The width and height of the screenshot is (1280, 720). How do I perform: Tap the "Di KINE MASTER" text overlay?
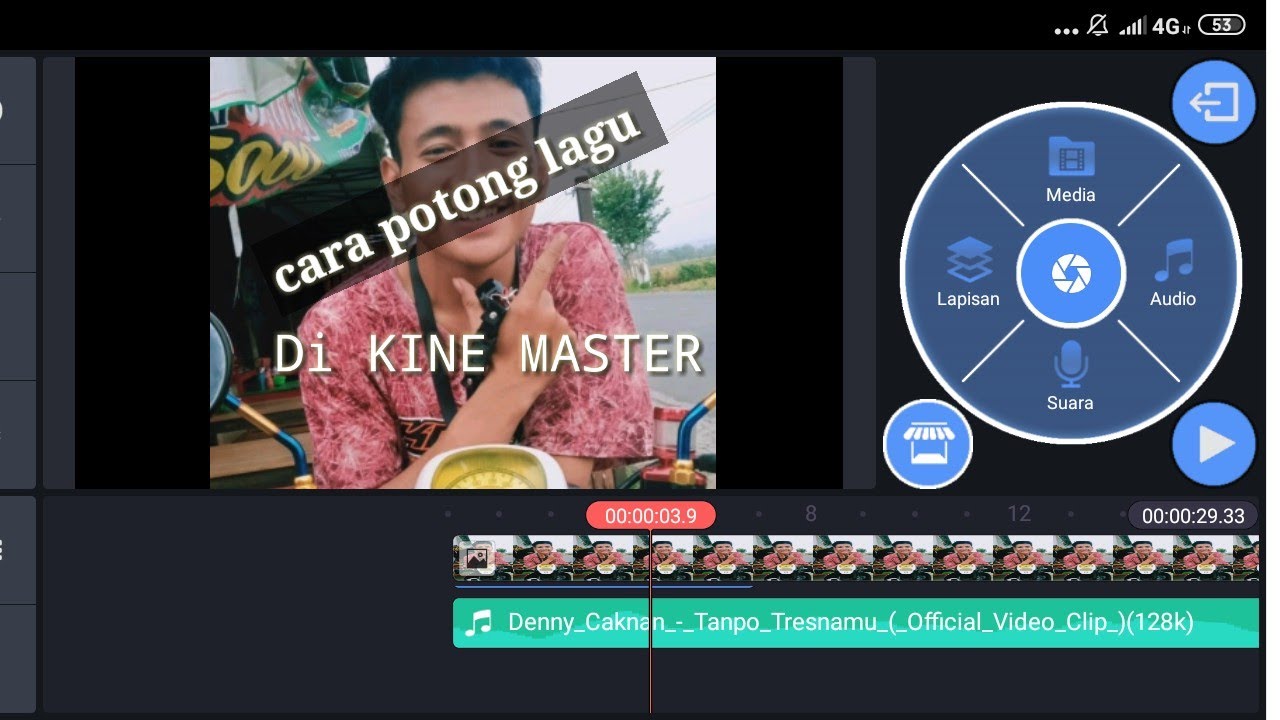(x=489, y=354)
